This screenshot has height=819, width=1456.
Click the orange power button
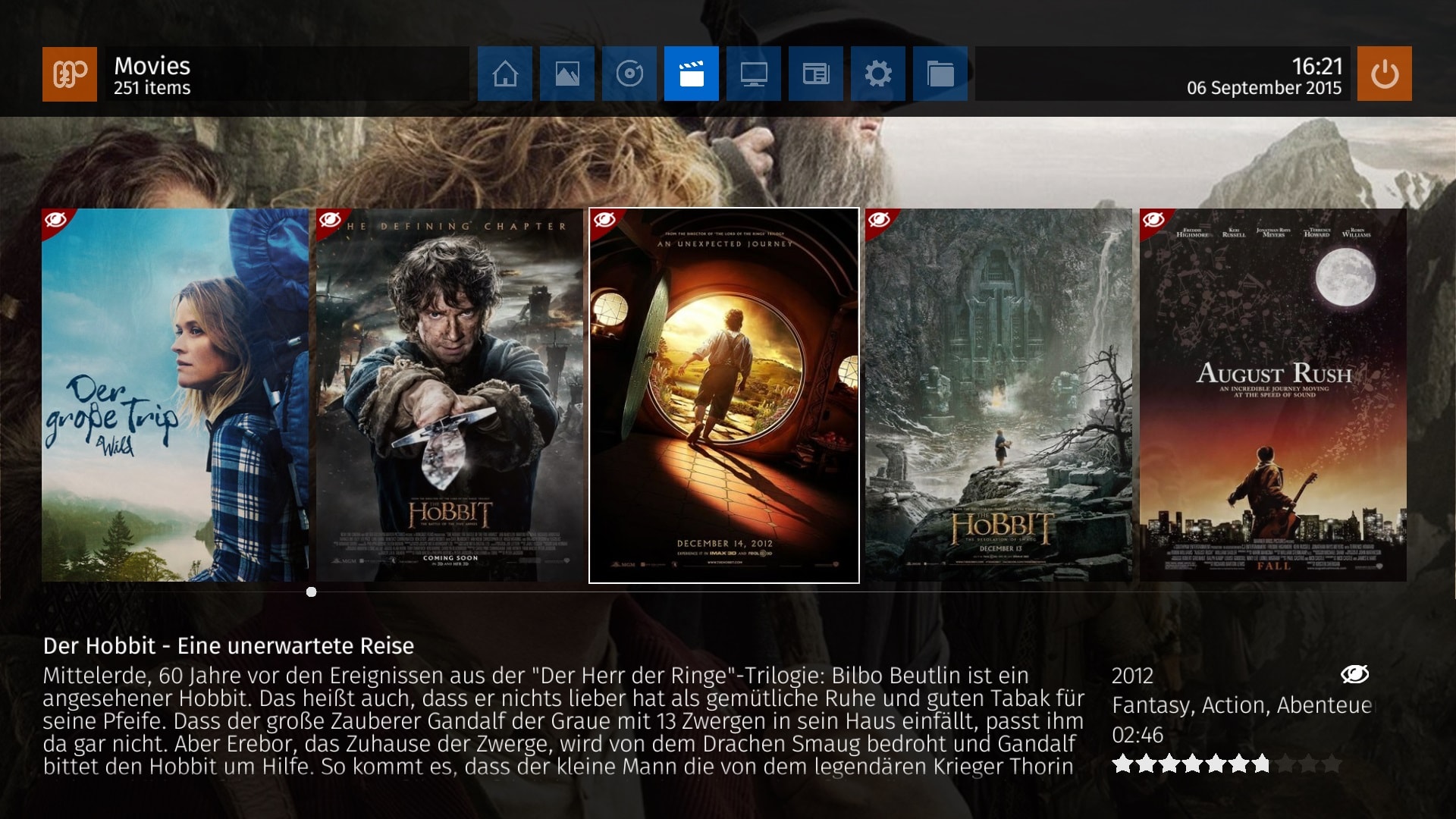coord(1385,74)
